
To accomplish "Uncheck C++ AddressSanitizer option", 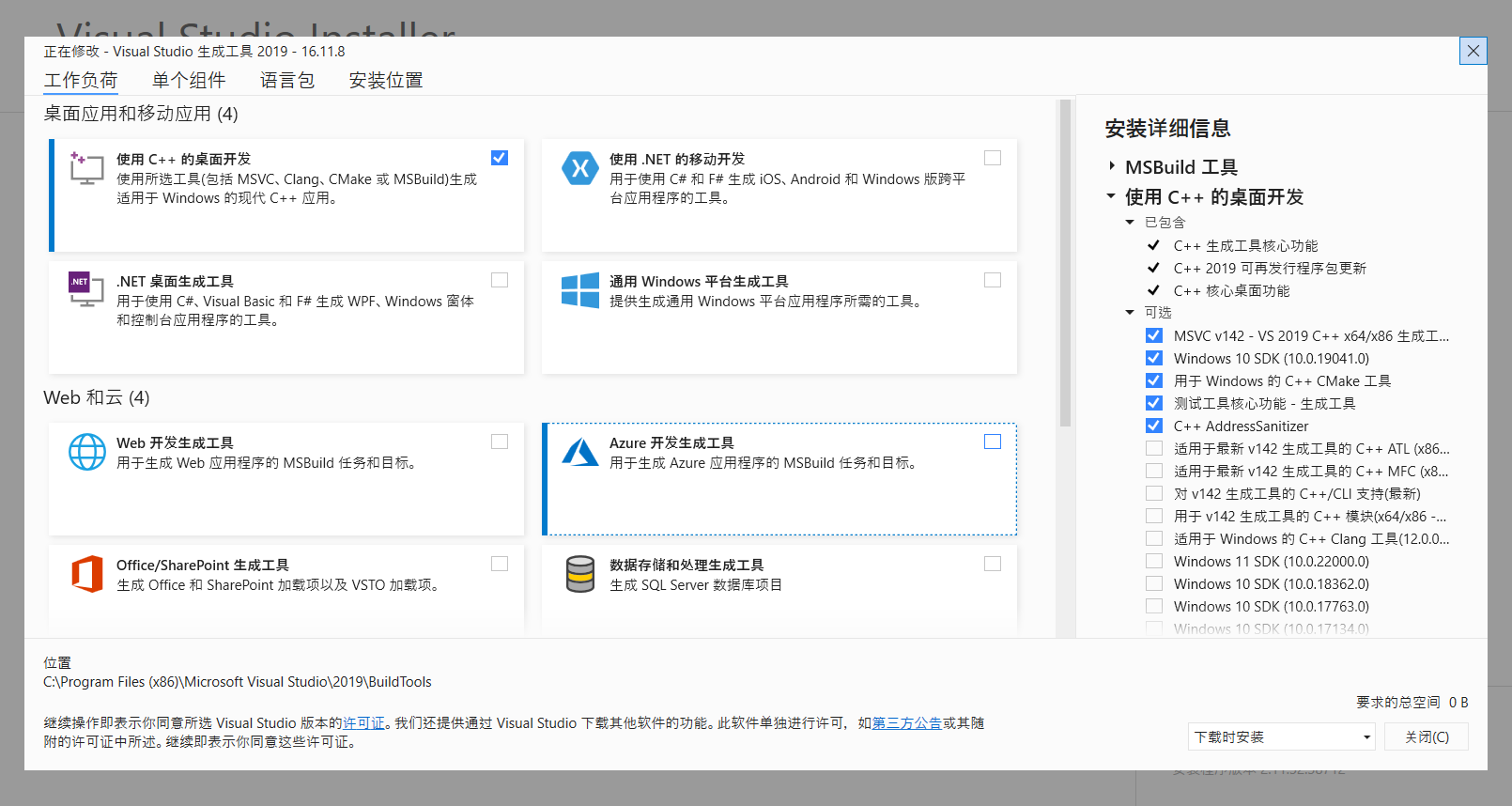I will pos(1154,426).
